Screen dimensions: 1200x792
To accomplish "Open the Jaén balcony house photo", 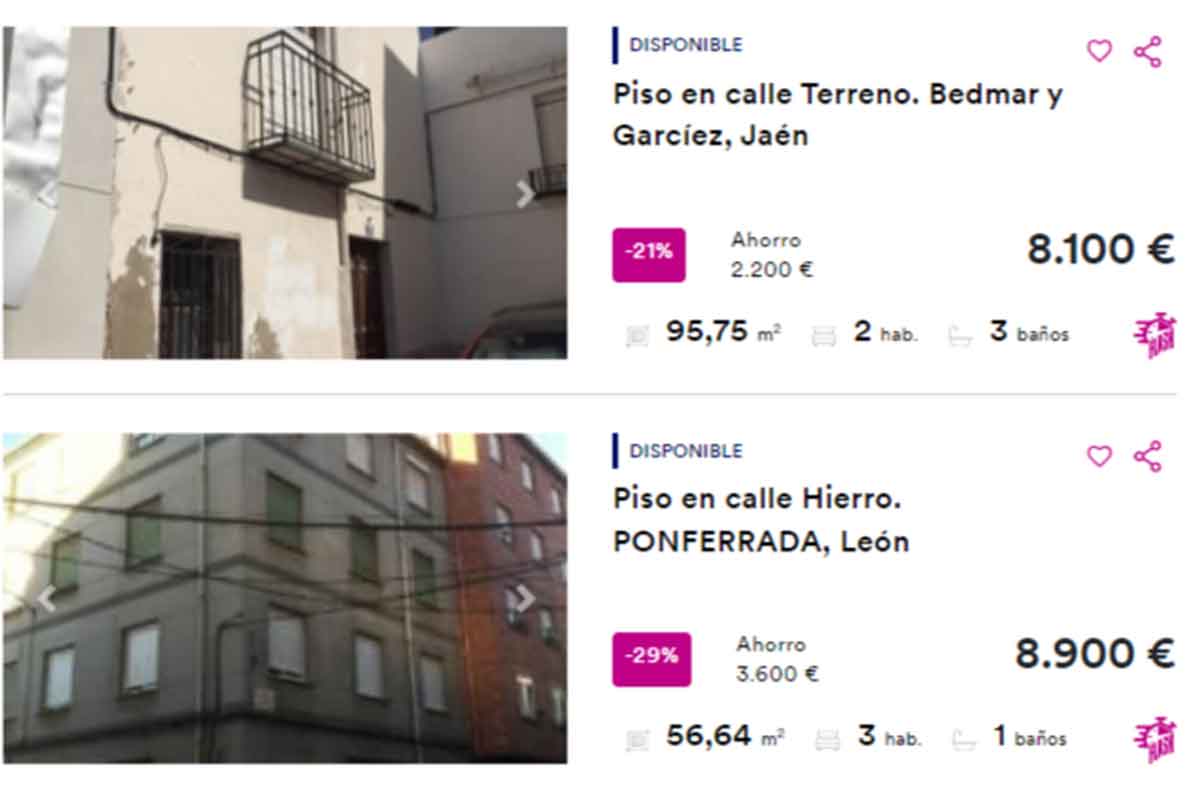I will pyautogui.click(x=285, y=192).
